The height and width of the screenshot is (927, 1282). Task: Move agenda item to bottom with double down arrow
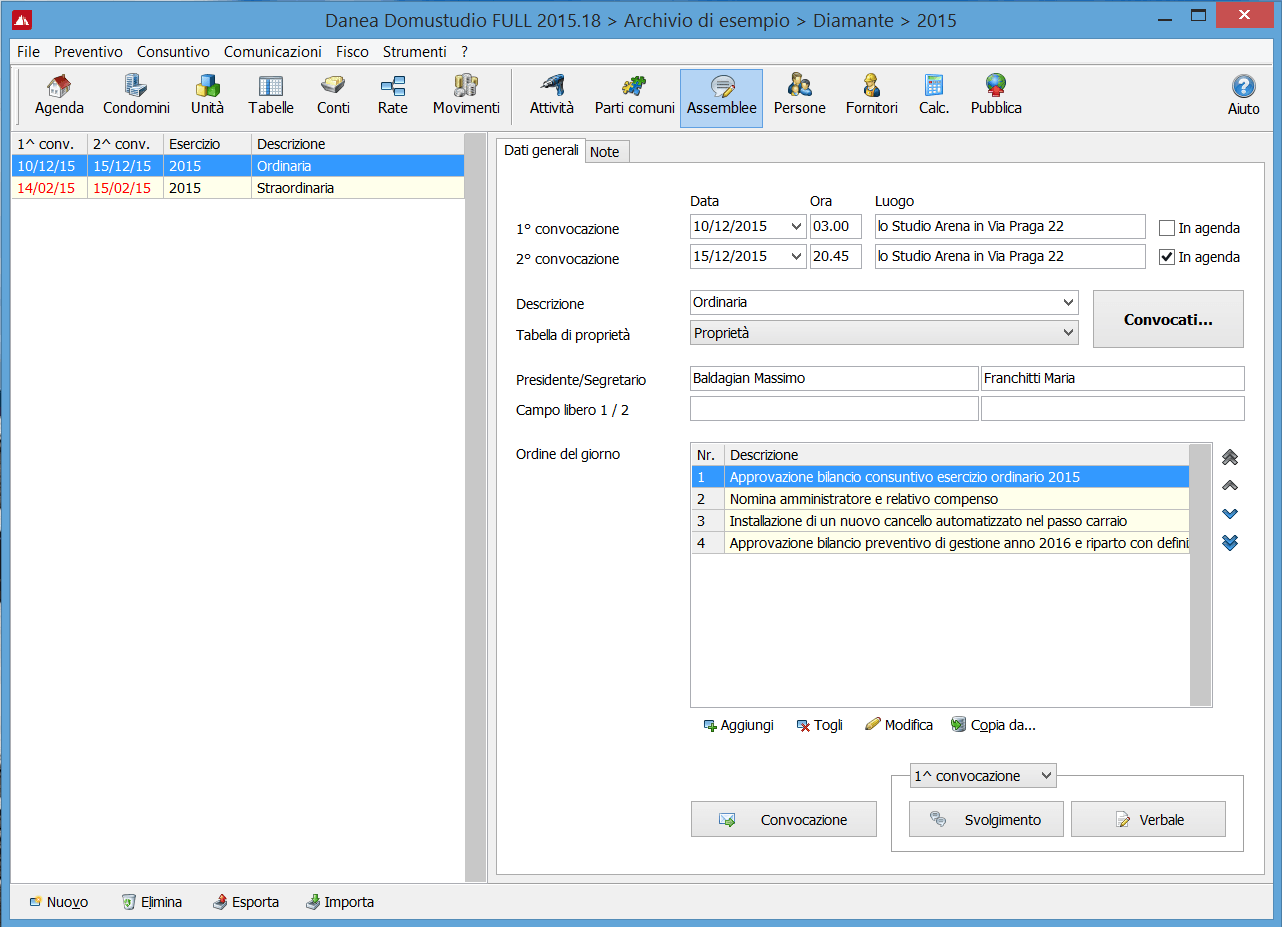pyautogui.click(x=1230, y=543)
